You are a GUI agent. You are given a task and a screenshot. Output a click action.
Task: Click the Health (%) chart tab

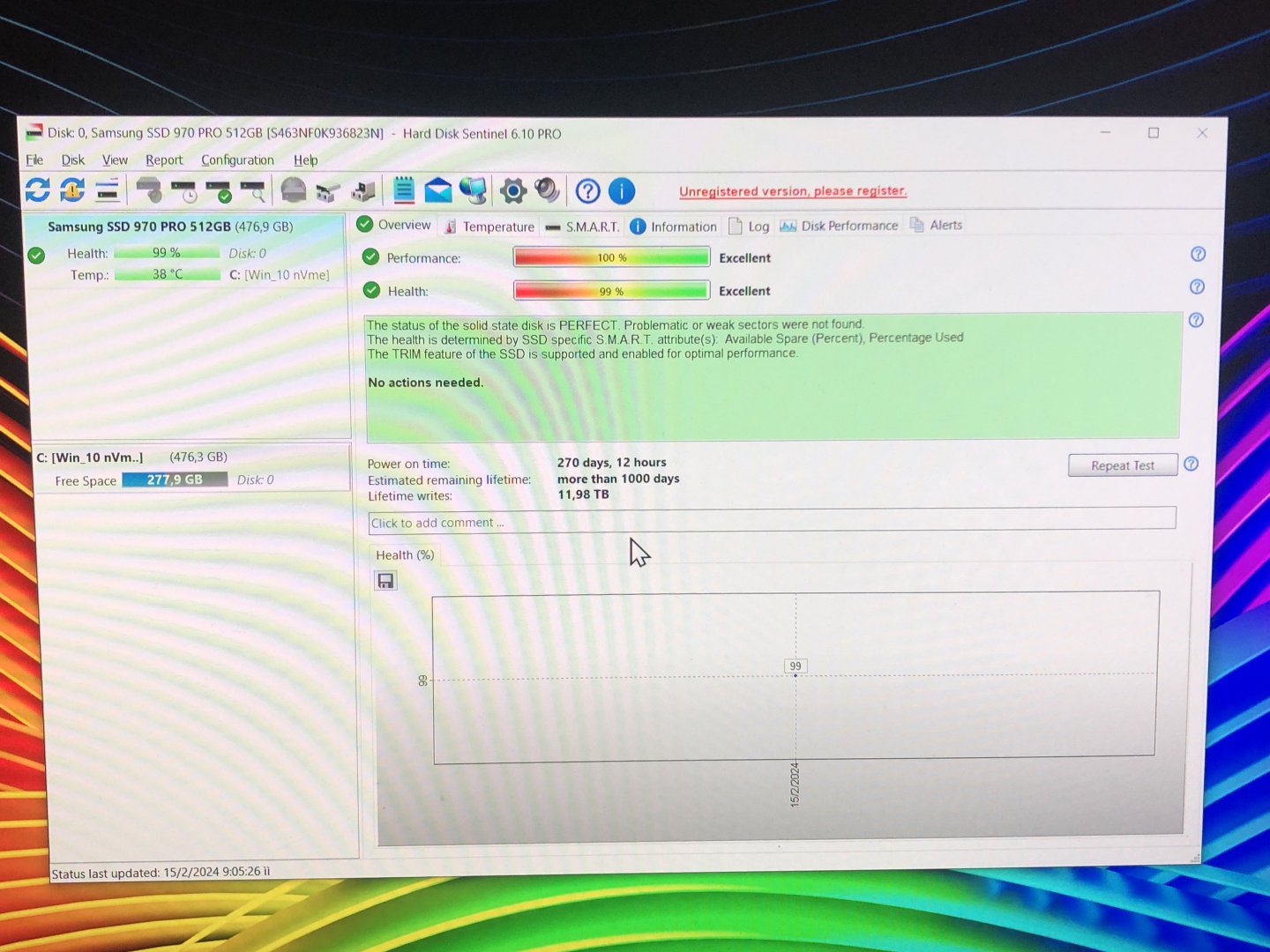(405, 554)
